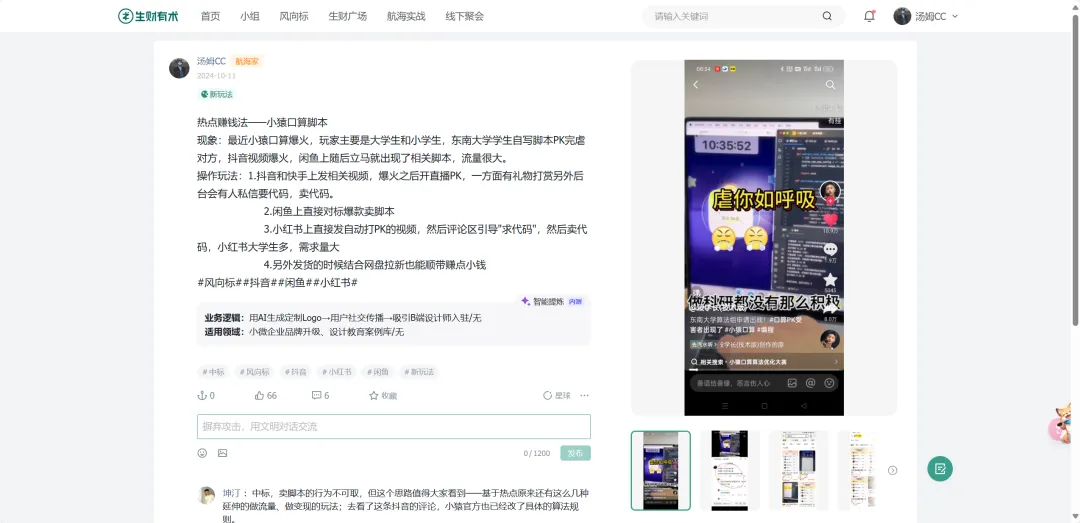Viewport: 1080px width, 523px height.
Task: Click the 新玩法 category tag
Action: pos(217,94)
